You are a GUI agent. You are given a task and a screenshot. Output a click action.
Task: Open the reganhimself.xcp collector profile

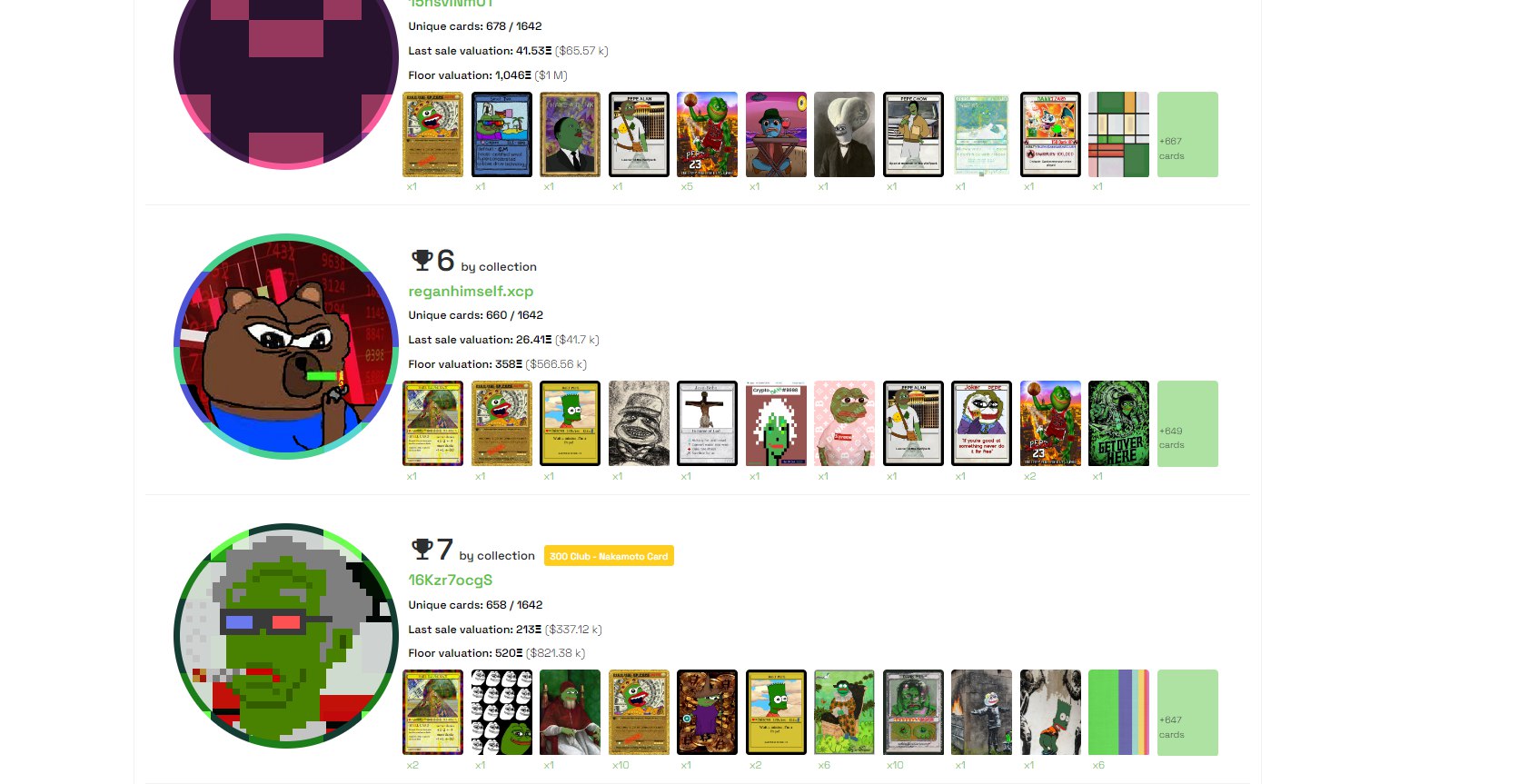[471, 291]
